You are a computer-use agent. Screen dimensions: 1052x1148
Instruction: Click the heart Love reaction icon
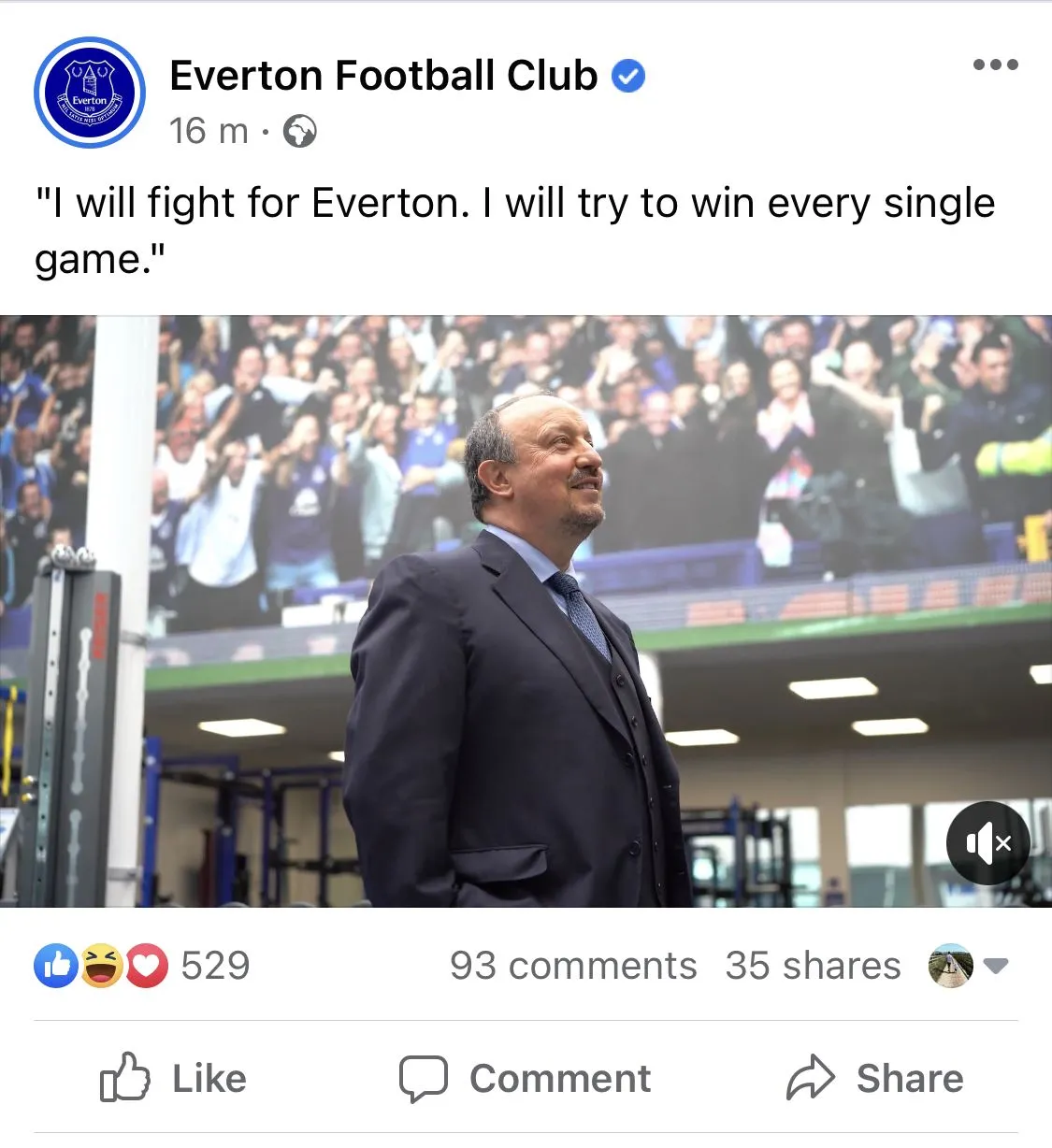click(x=146, y=966)
